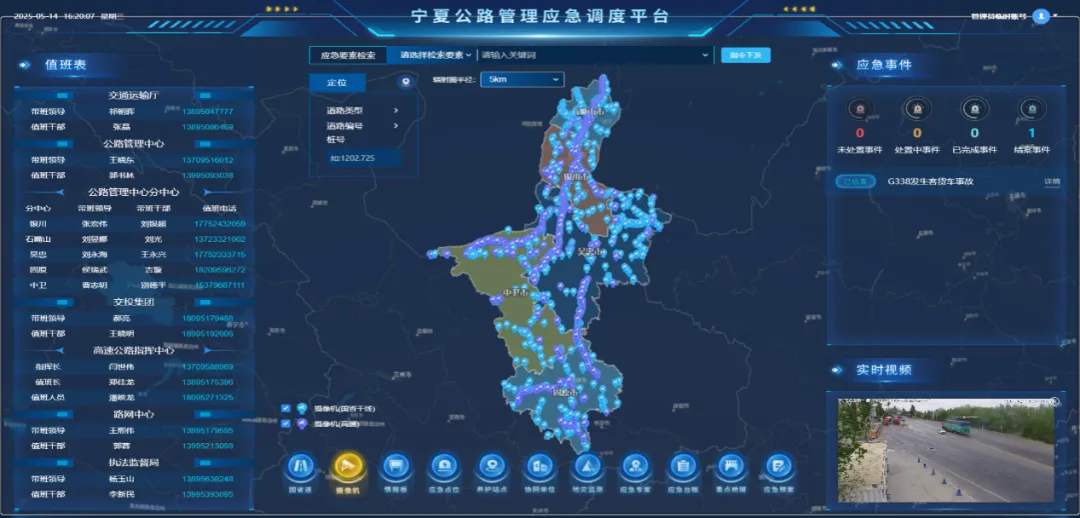The image size is (1080, 518).
Task: Open 详情 link for G338 accident
Action: point(1052,182)
